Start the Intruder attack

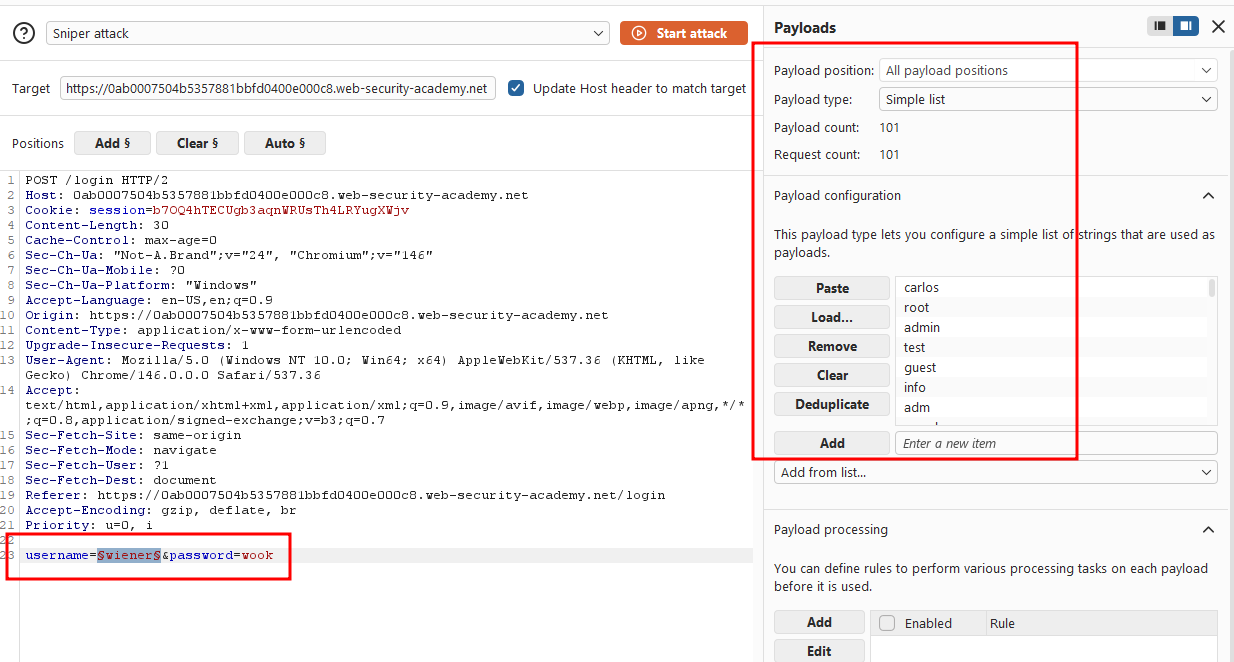[x=683, y=33]
